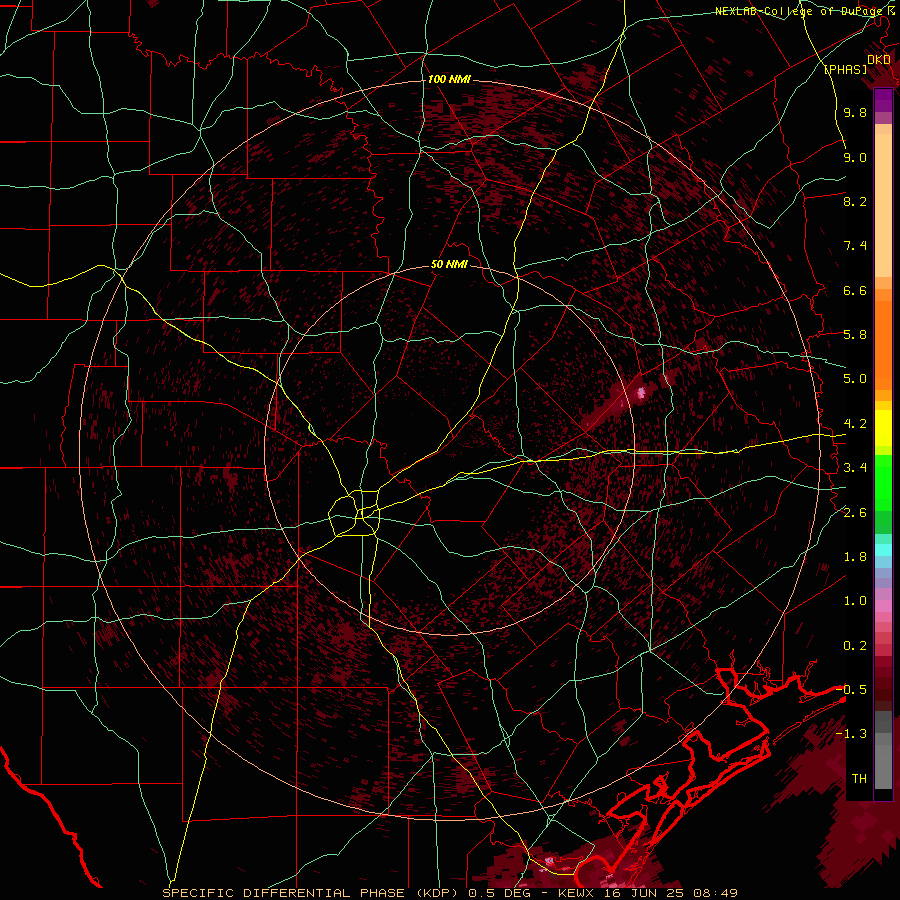The image size is (900, 900).
Task: Click the [PHAS] units label
Action: [845, 70]
